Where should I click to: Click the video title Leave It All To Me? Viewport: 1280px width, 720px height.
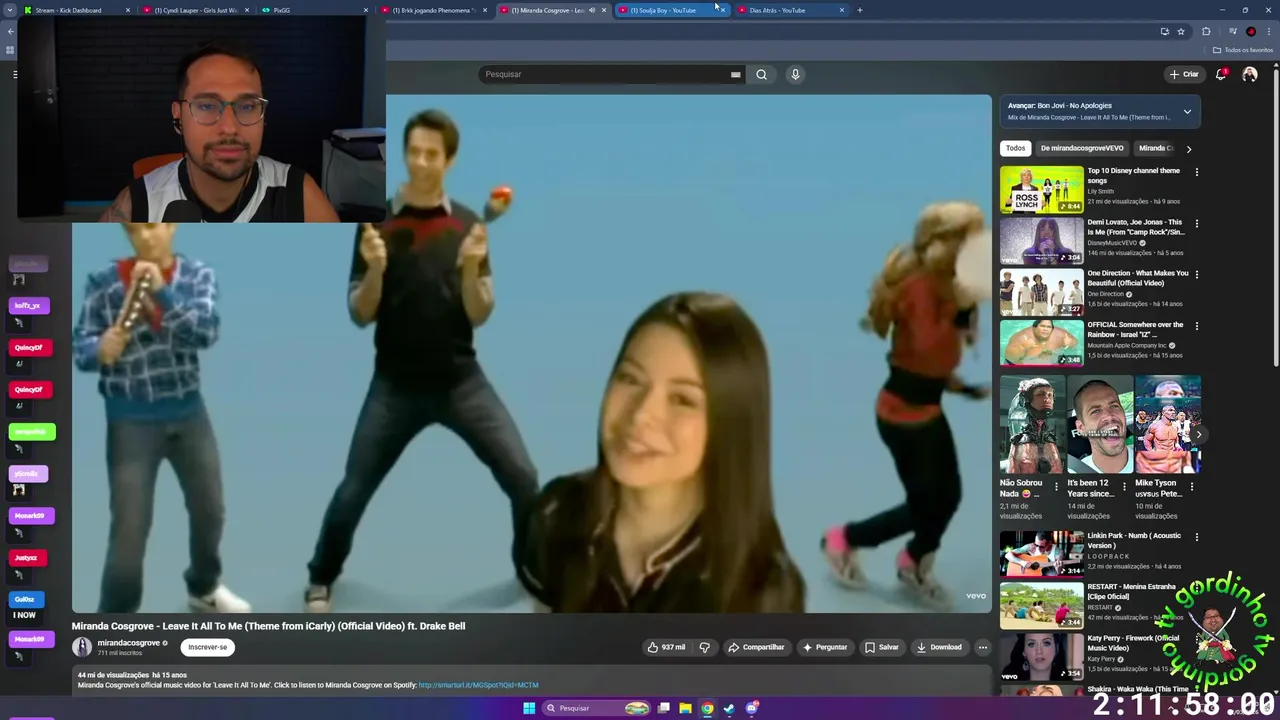(x=268, y=626)
